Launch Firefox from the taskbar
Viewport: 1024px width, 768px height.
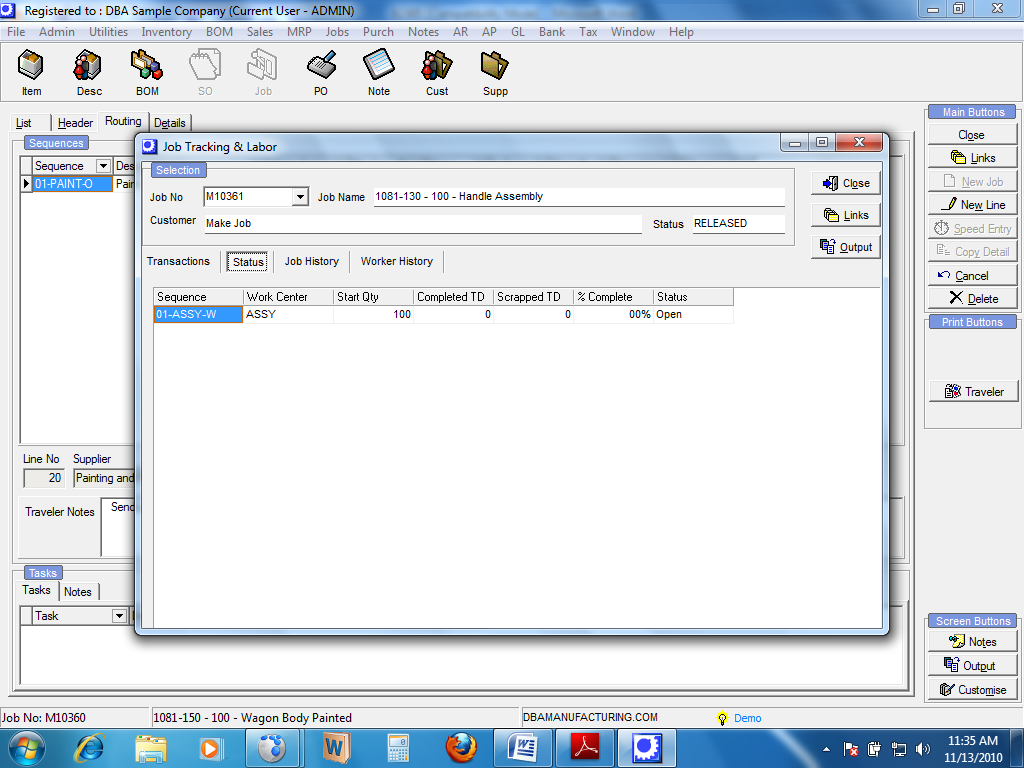[x=461, y=747]
